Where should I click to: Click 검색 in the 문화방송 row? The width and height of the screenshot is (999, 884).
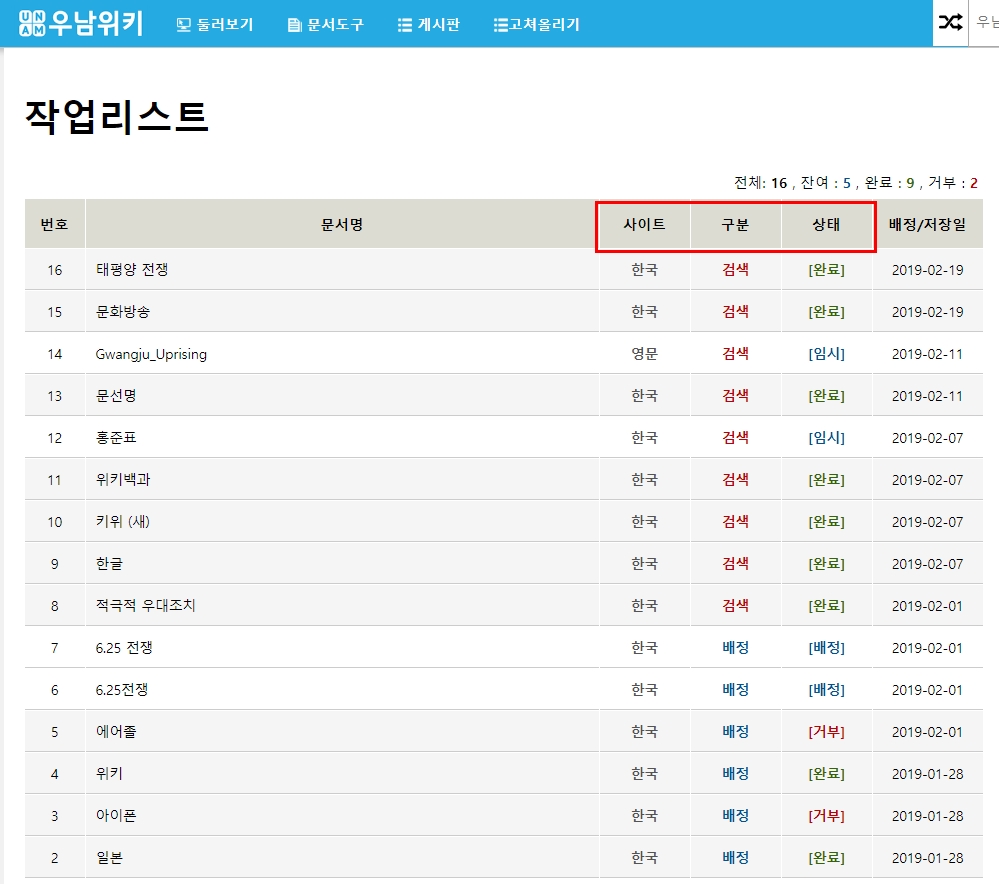735,312
